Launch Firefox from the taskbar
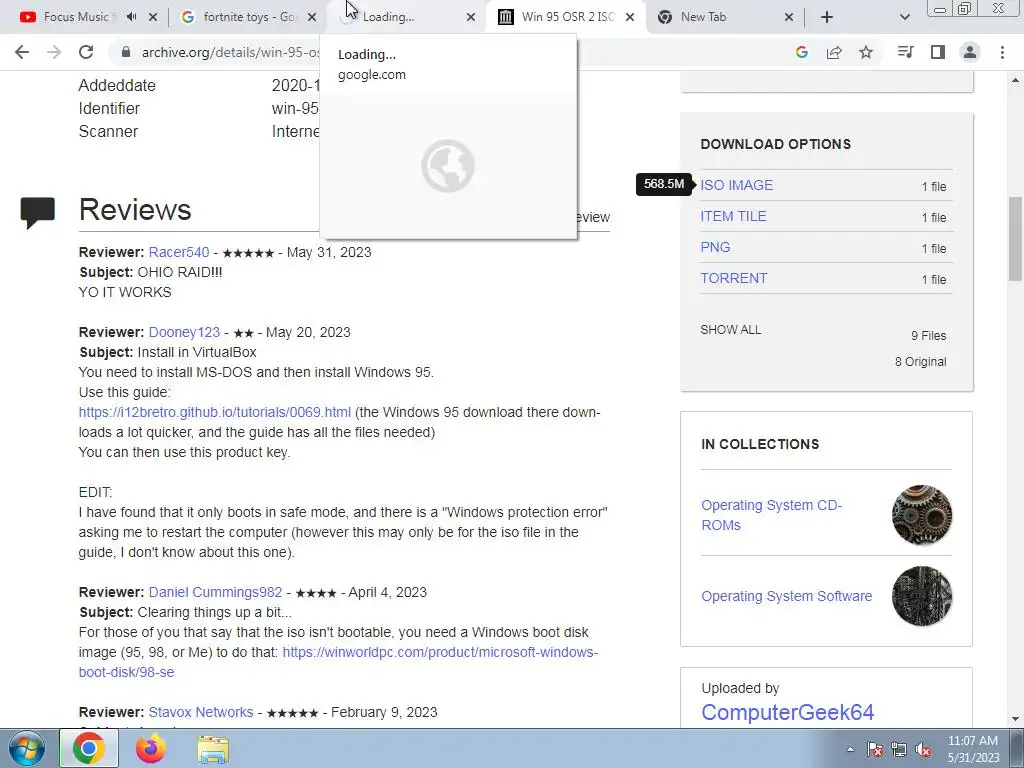Screen dimensions: 1024x768 [x=151, y=749]
